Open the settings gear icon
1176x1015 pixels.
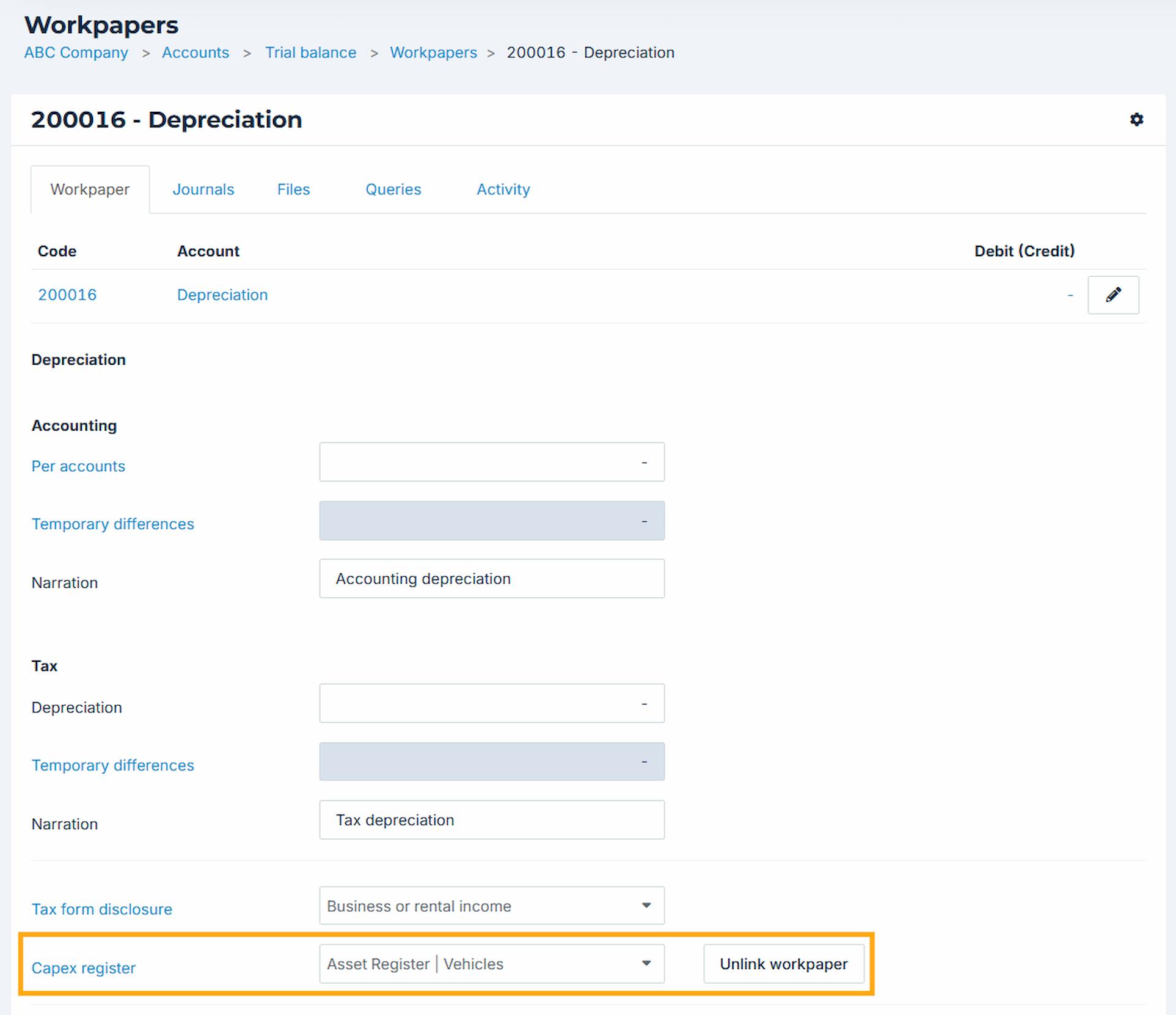click(1136, 120)
